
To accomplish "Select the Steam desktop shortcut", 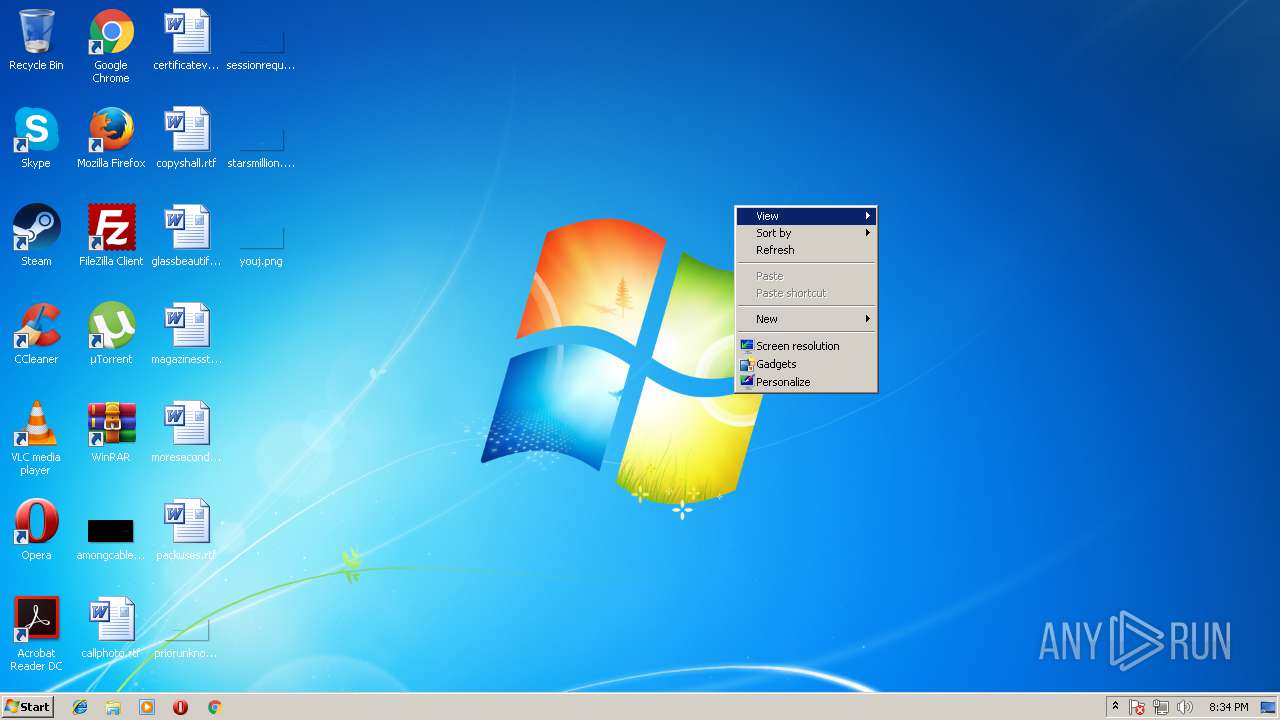I will point(36,236).
